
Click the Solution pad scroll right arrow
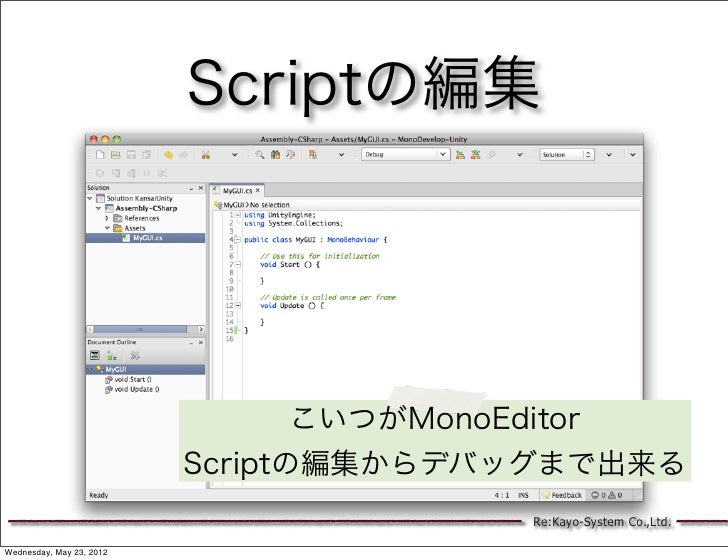(201, 329)
